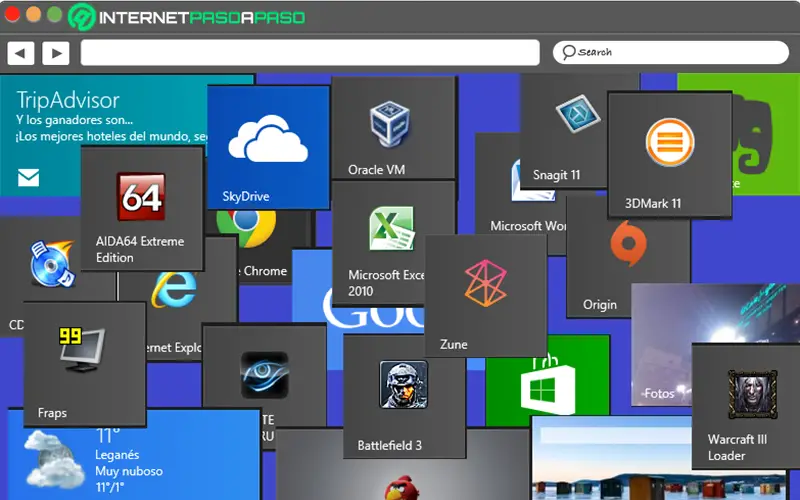This screenshot has width=800, height=500.
Task: Click the 'SkyDrive' label
Action: click(x=246, y=196)
